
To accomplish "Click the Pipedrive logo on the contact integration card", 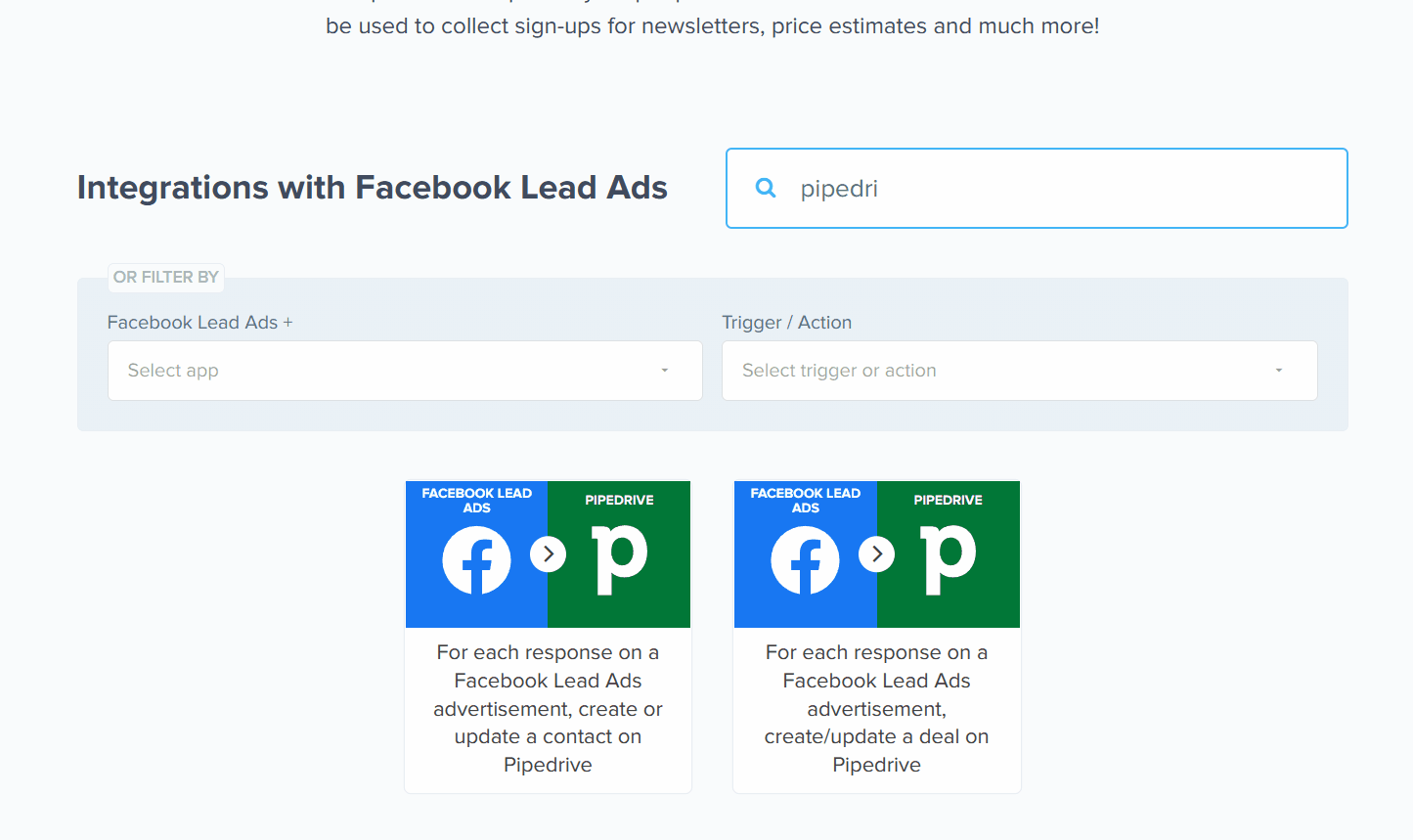I will (620, 559).
